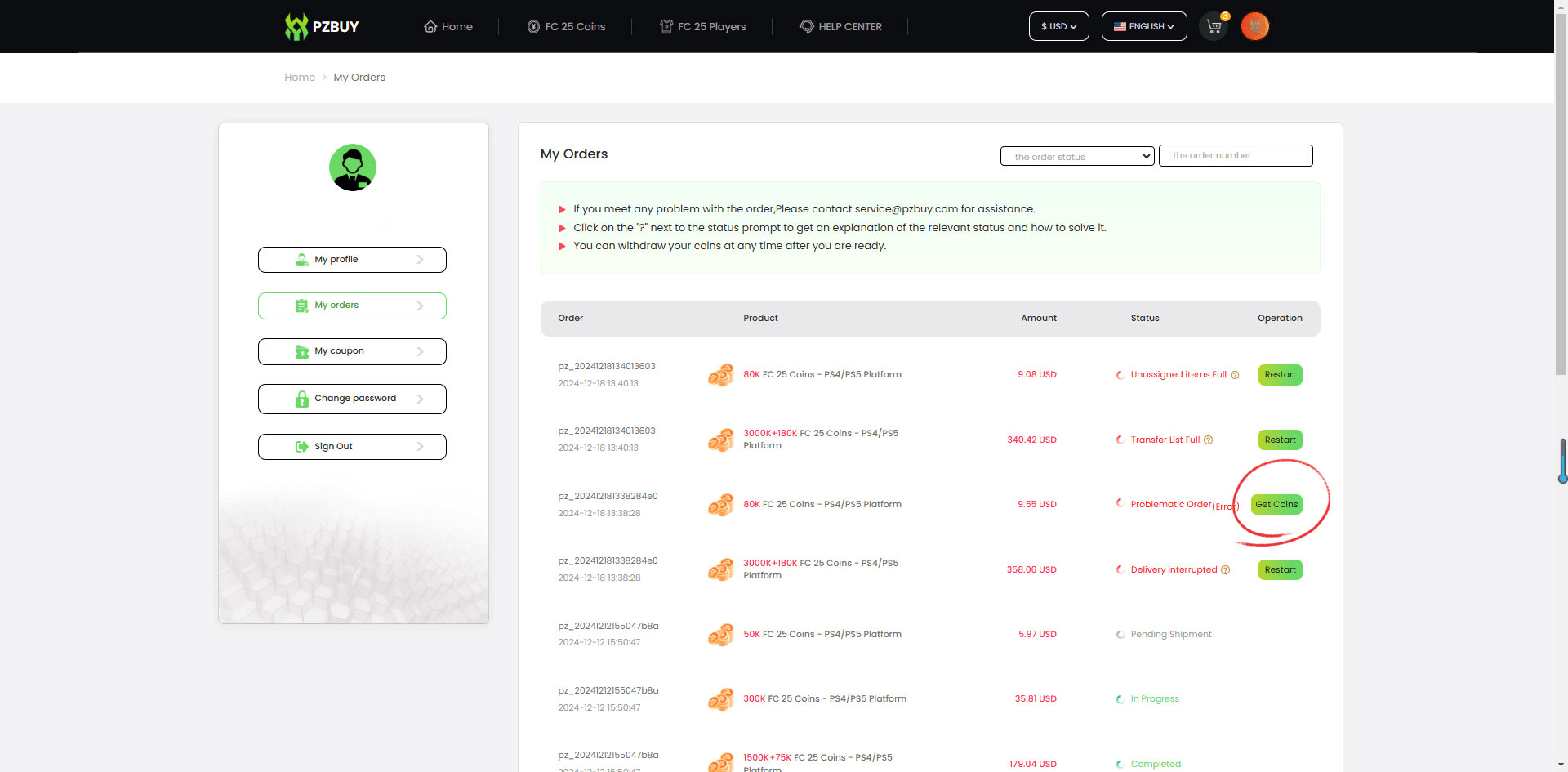The height and width of the screenshot is (772, 1568).
Task: Click the orange user avatar in header
Action: [x=1255, y=26]
